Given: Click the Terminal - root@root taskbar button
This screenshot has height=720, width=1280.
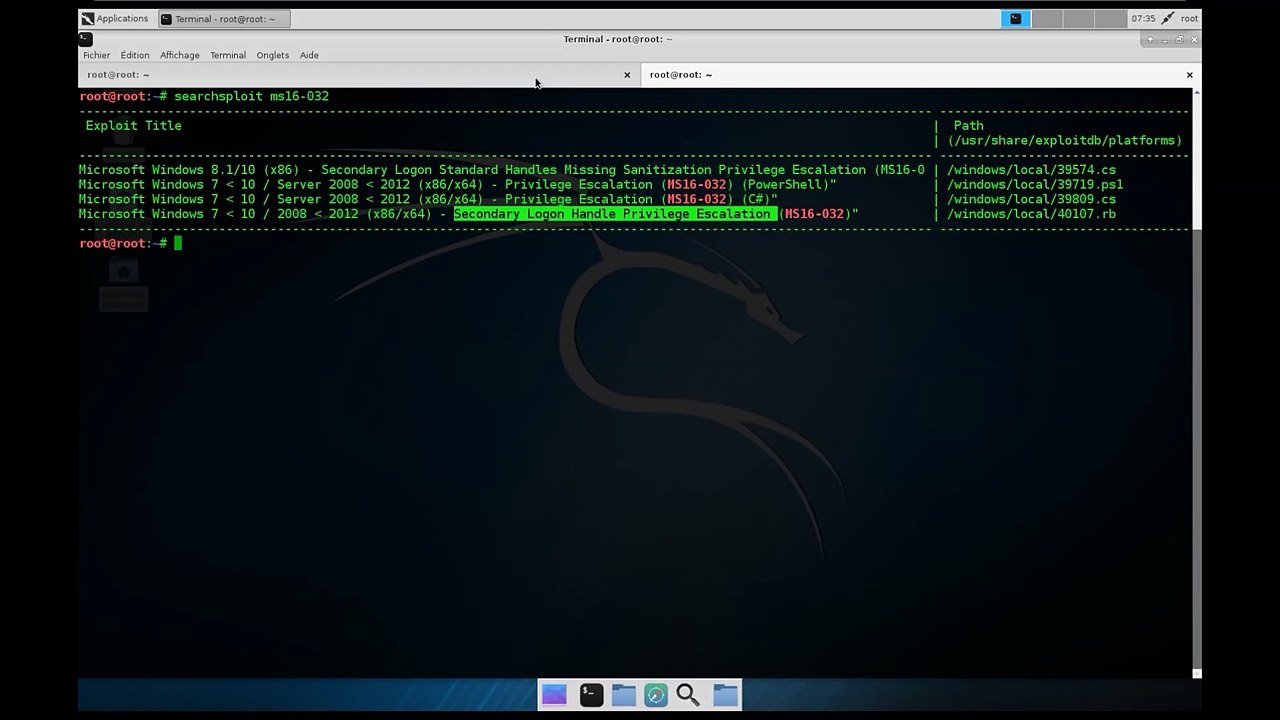Looking at the screenshot, I should point(224,18).
